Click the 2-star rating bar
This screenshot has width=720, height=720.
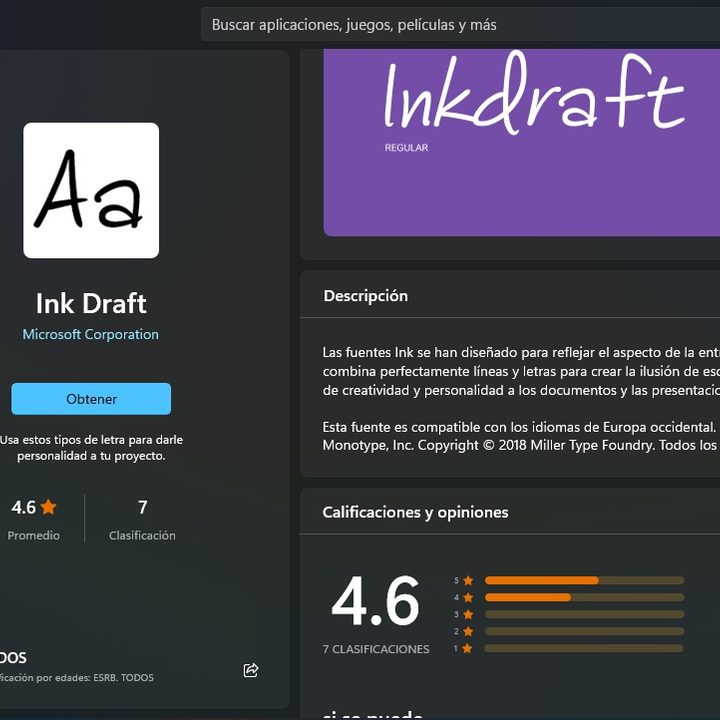click(584, 631)
